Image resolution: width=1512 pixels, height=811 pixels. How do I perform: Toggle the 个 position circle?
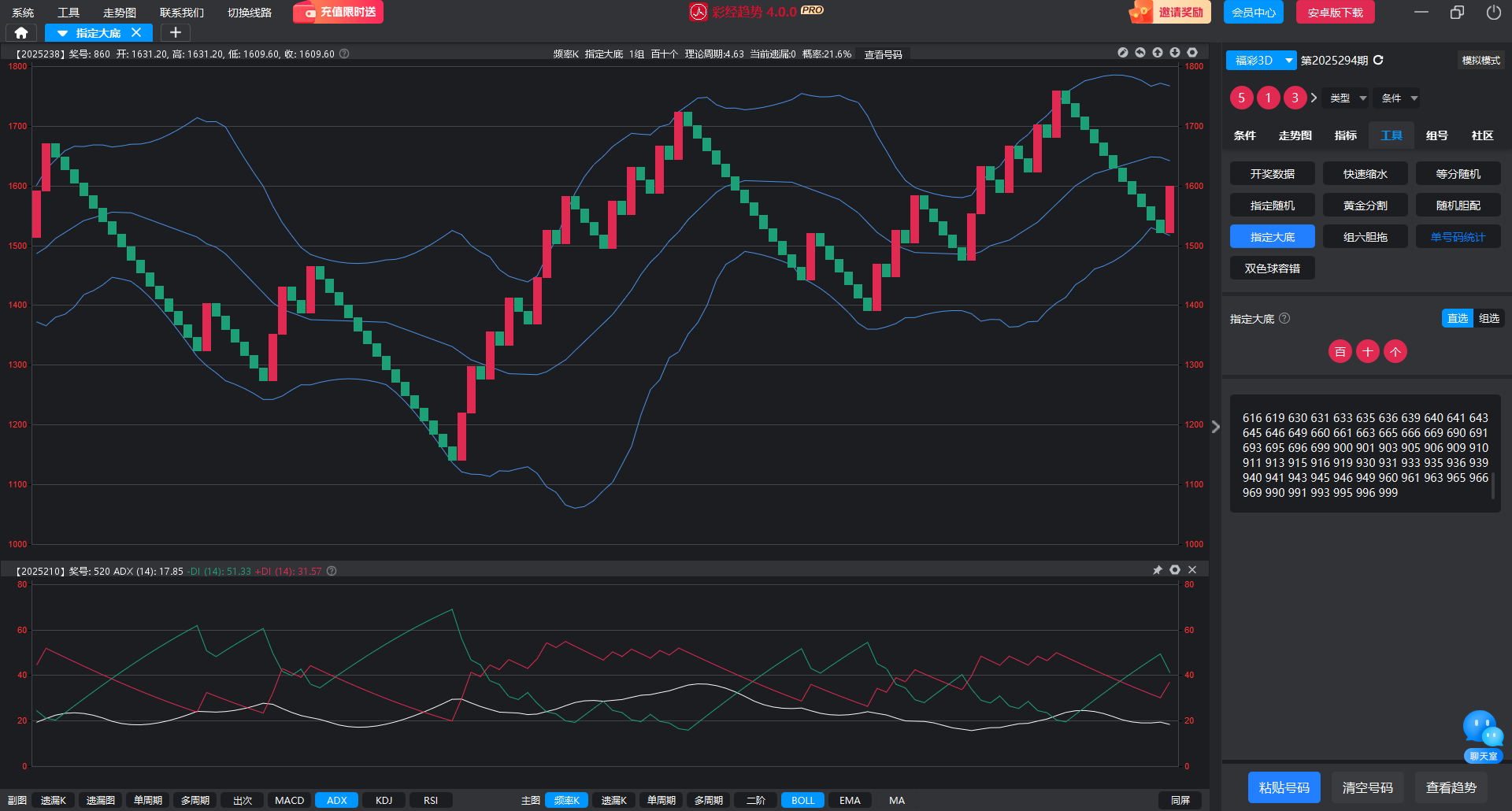(x=1395, y=352)
